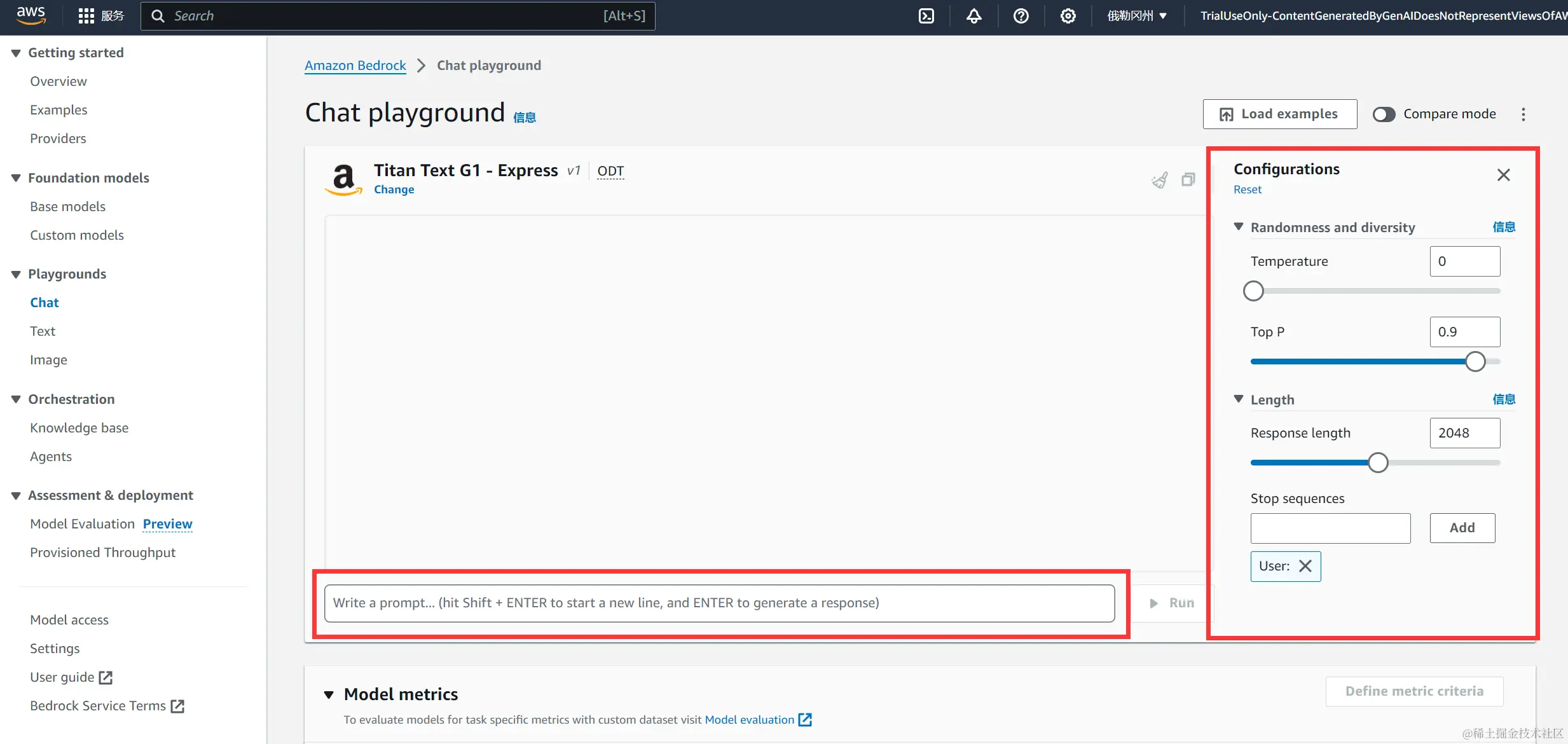Collapse the Model metrics section
The height and width of the screenshot is (744, 1568).
tap(329, 694)
